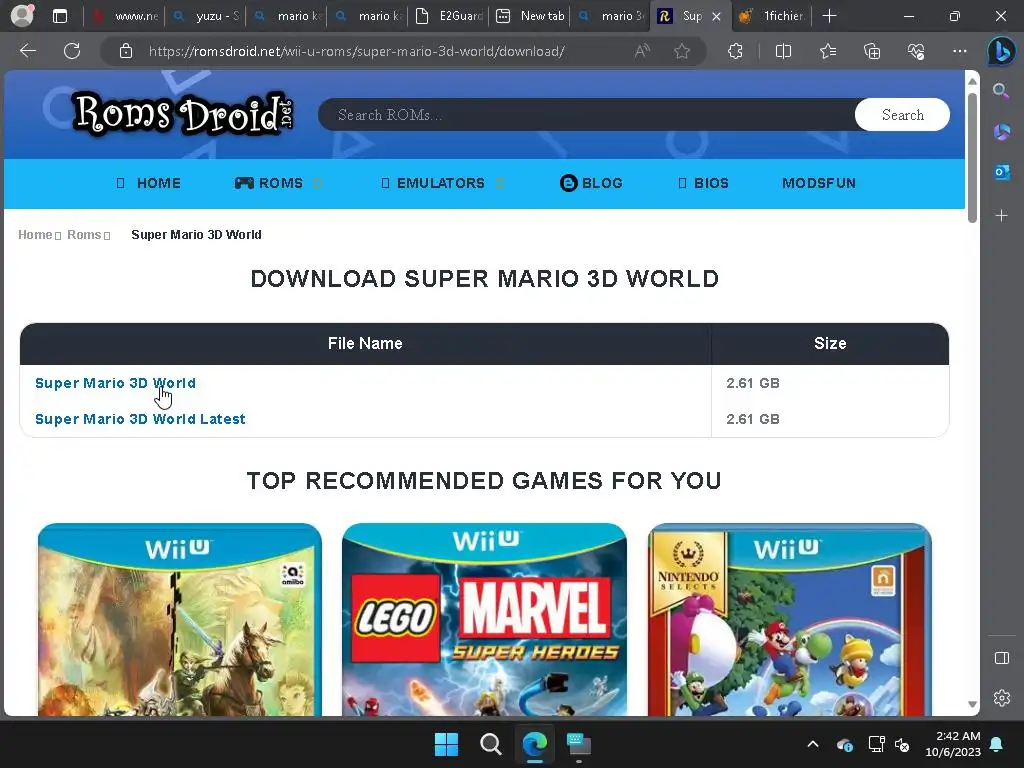Switch to the New tab tab
1024x768 pixels.
tap(530, 16)
